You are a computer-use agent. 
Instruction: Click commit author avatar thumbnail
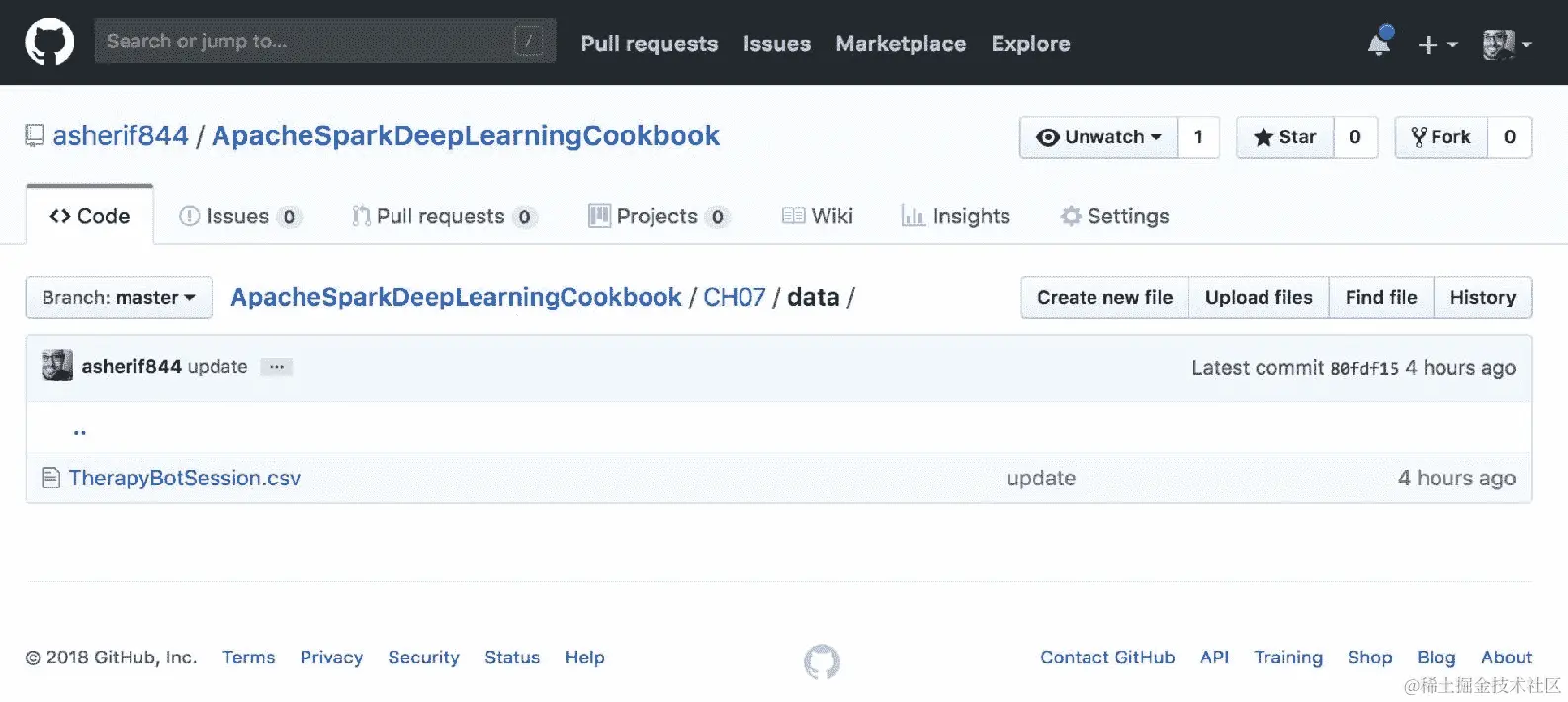click(57, 366)
